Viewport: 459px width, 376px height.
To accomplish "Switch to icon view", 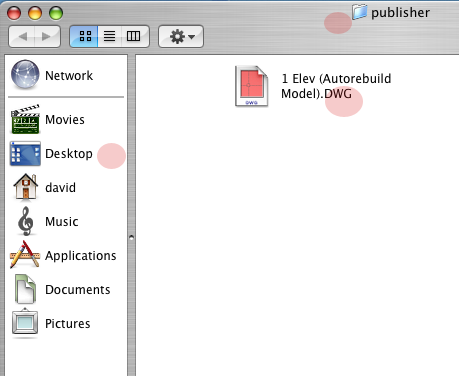I will (84, 36).
